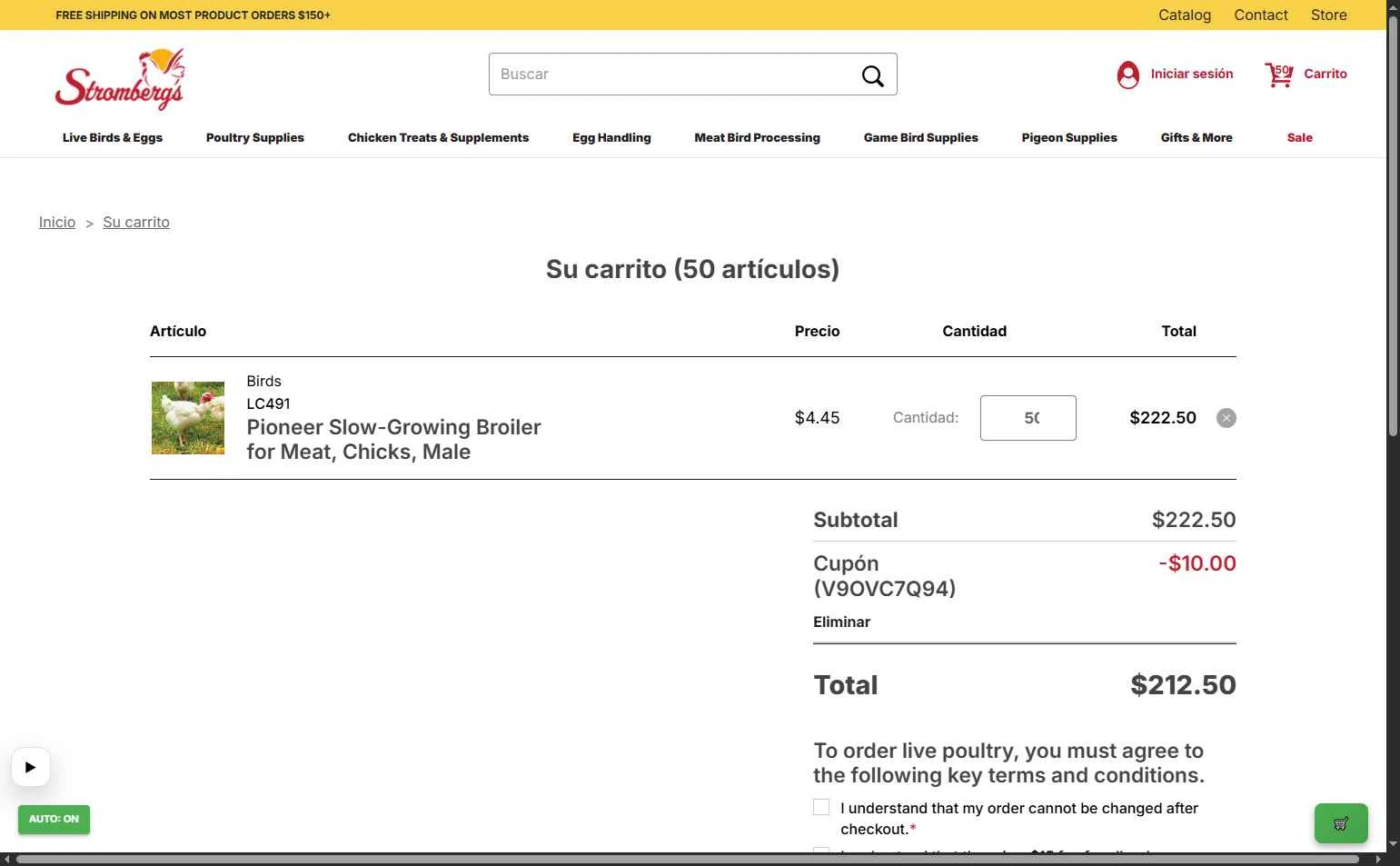
Task: Click the Su carrito breadcrumb
Action: coord(136,222)
